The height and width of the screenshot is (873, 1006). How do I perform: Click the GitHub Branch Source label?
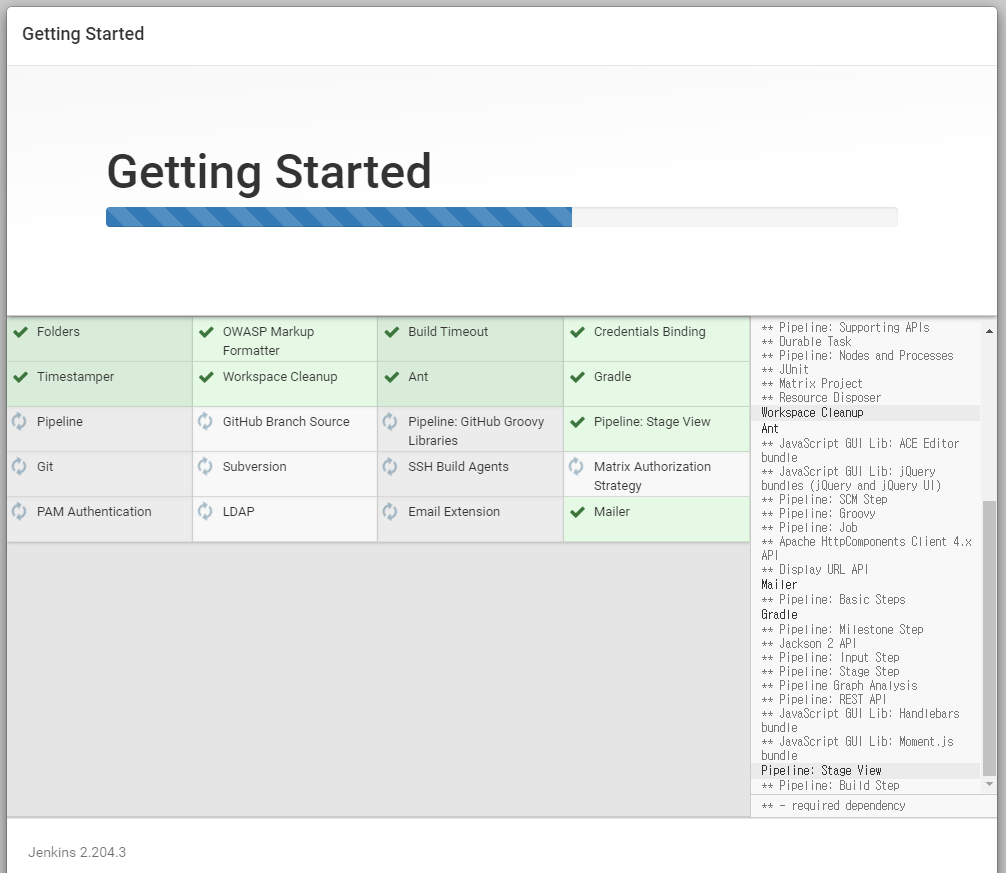click(x=286, y=421)
